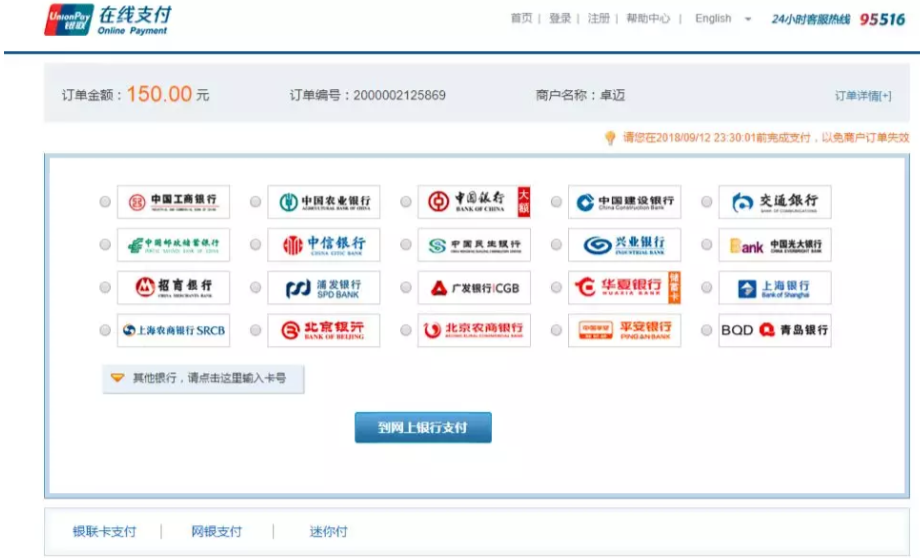The width and height of the screenshot is (920, 558).
Task: Click the Bank of China logo
Action: tap(474, 202)
